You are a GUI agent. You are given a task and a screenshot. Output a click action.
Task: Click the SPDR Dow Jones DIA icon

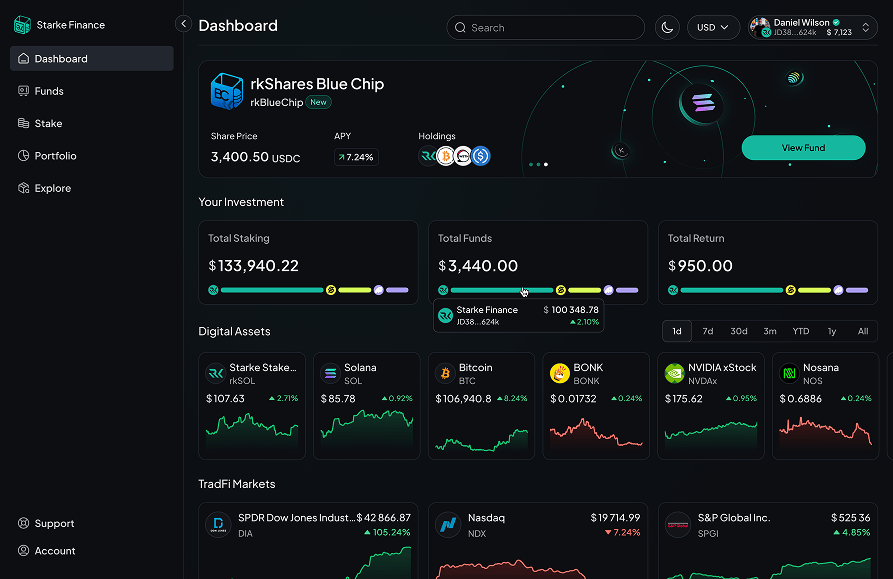pos(218,524)
